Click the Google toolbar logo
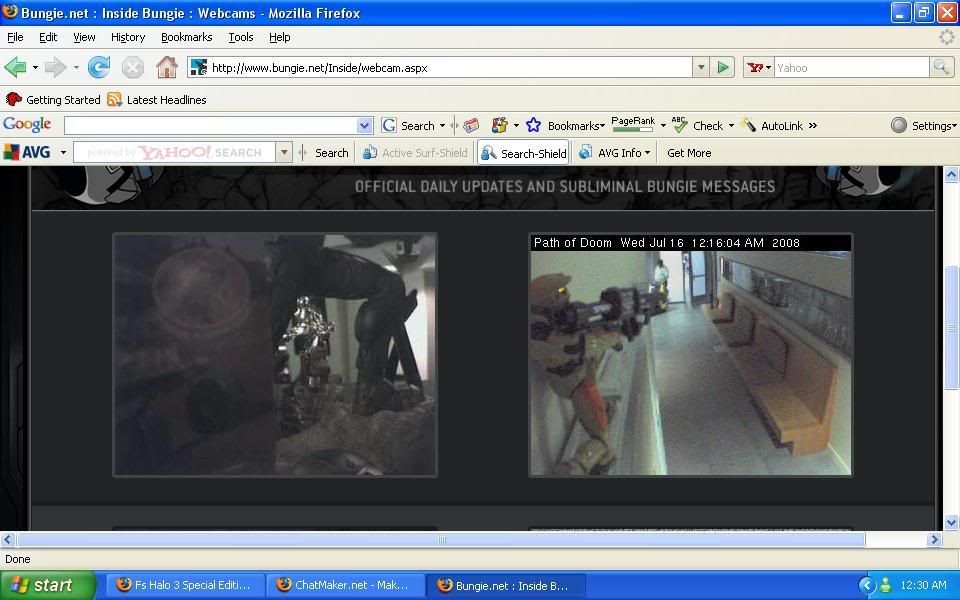Screen dimensions: 960x600 (x=27, y=124)
